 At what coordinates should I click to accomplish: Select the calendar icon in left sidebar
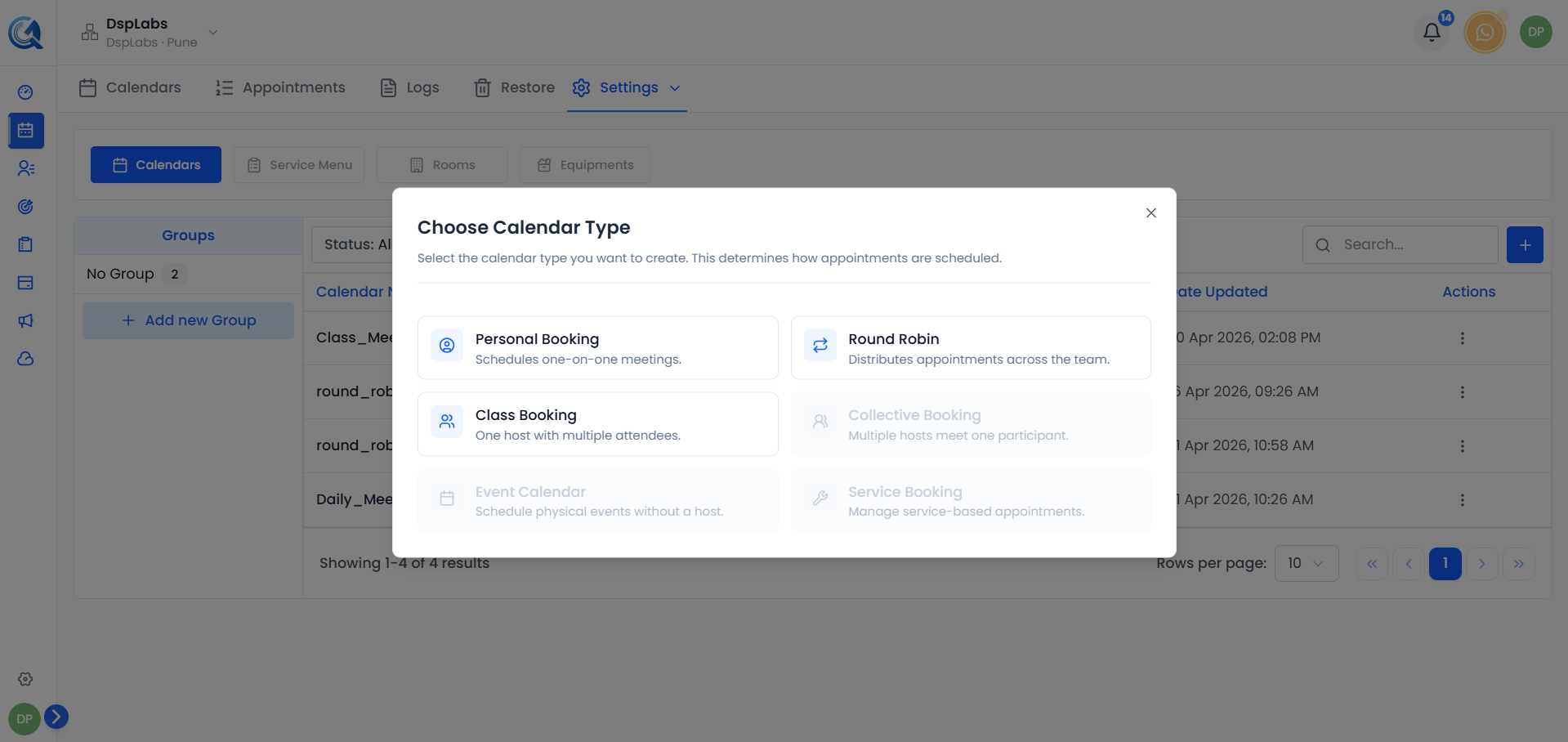pyautogui.click(x=26, y=131)
